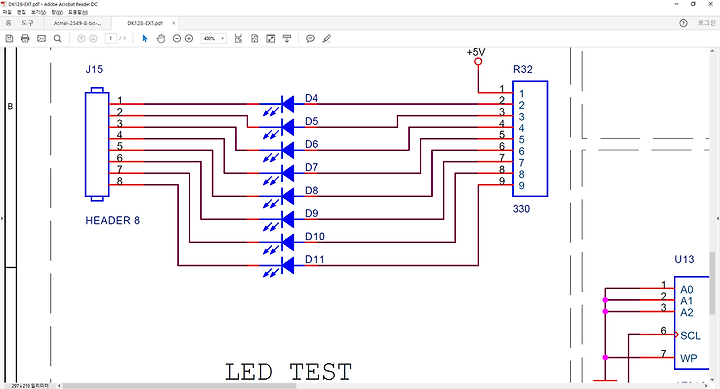Click the D8 LED label
720x389 pixels.
(x=311, y=190)
